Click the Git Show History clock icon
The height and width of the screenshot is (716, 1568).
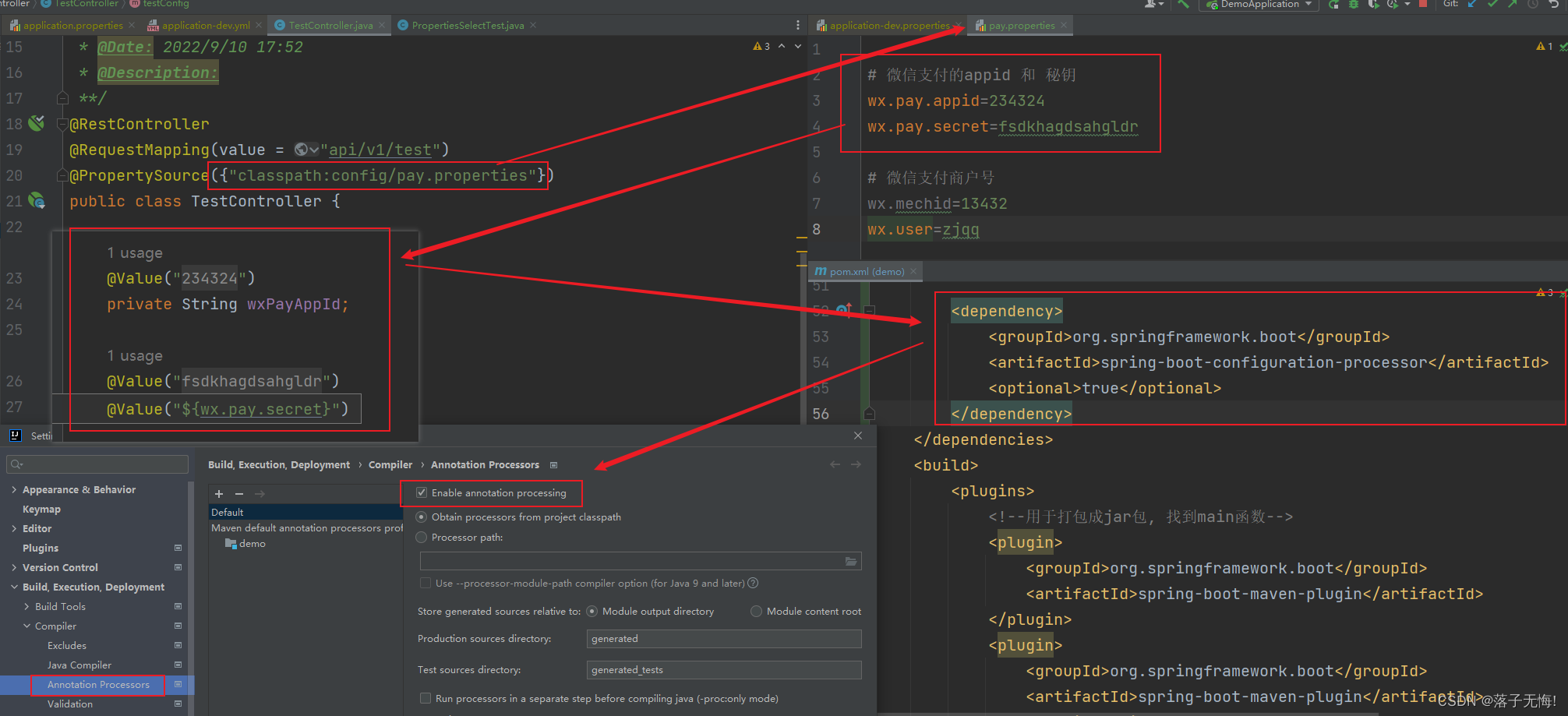[1532, 4]
